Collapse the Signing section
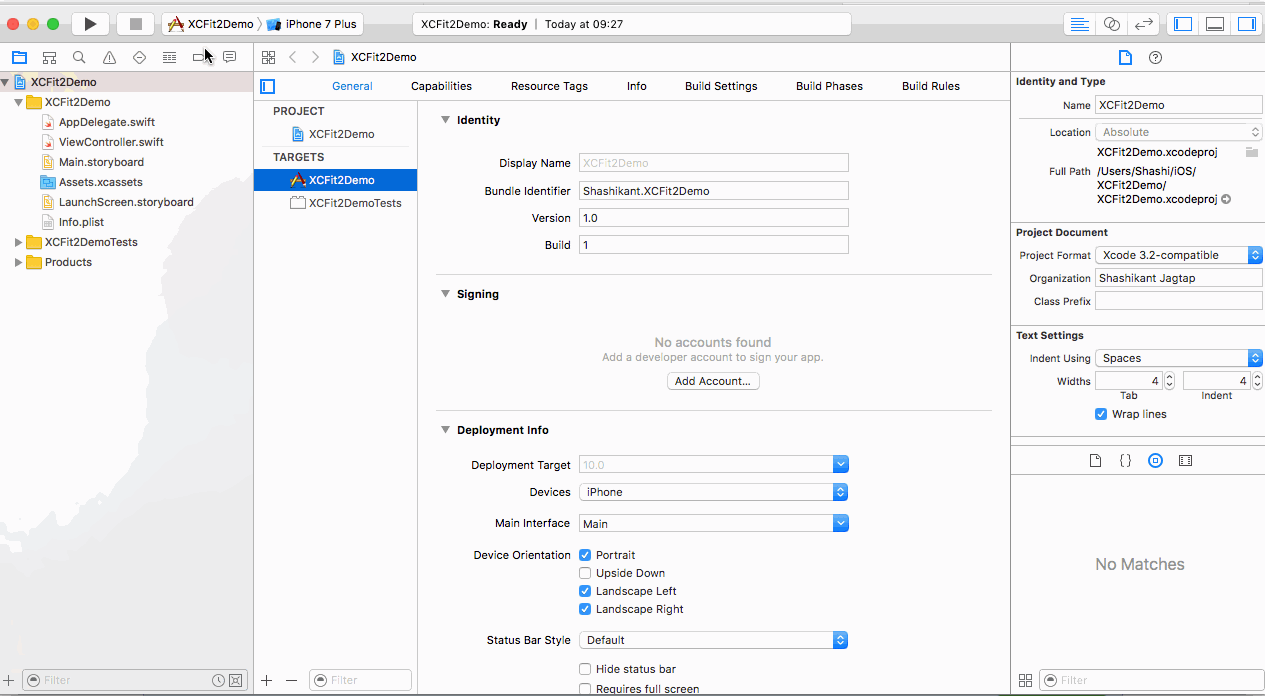 [446, 294]
